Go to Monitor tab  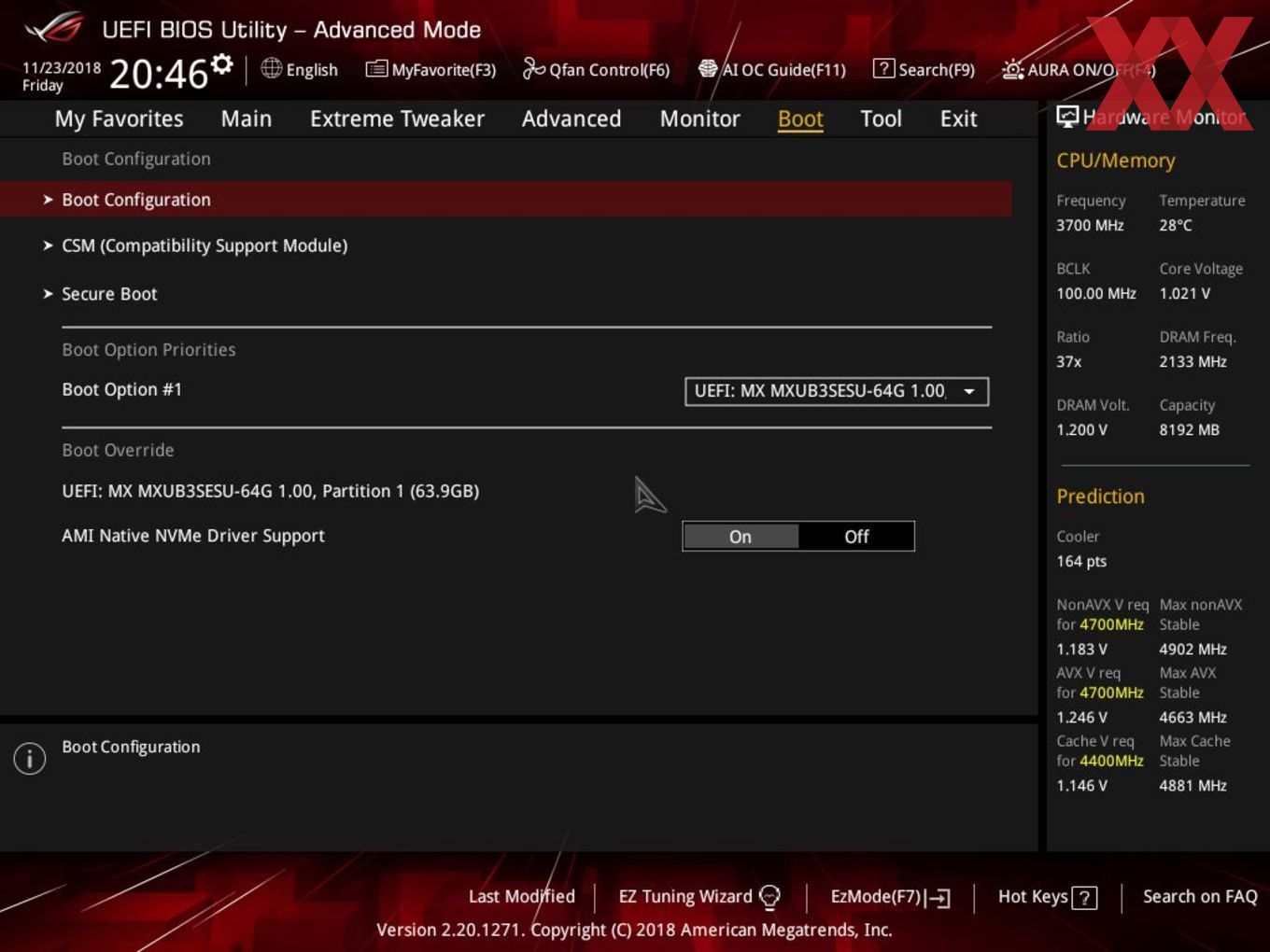tap(699, 119)
